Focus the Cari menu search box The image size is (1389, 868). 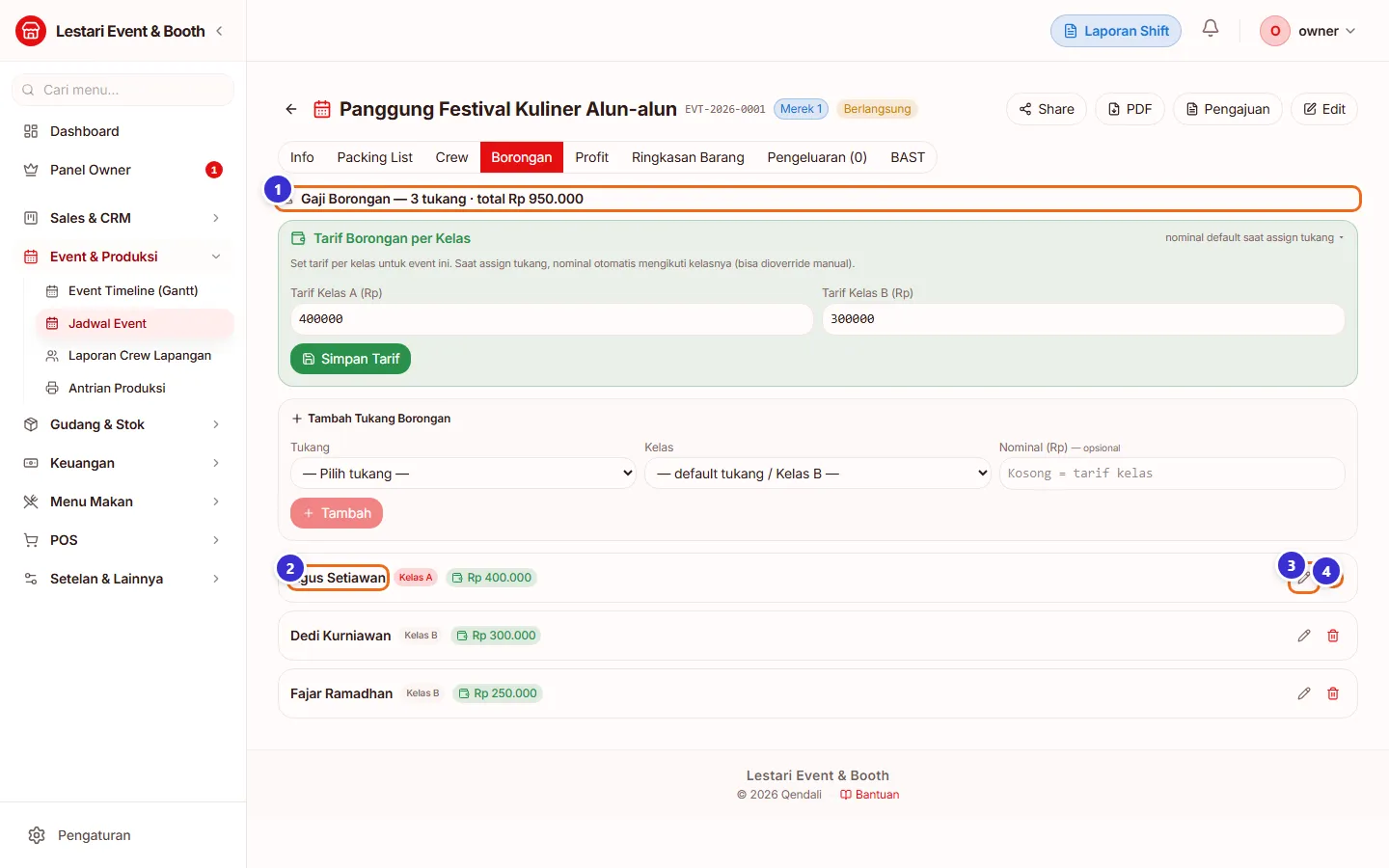tap(123, 90)
